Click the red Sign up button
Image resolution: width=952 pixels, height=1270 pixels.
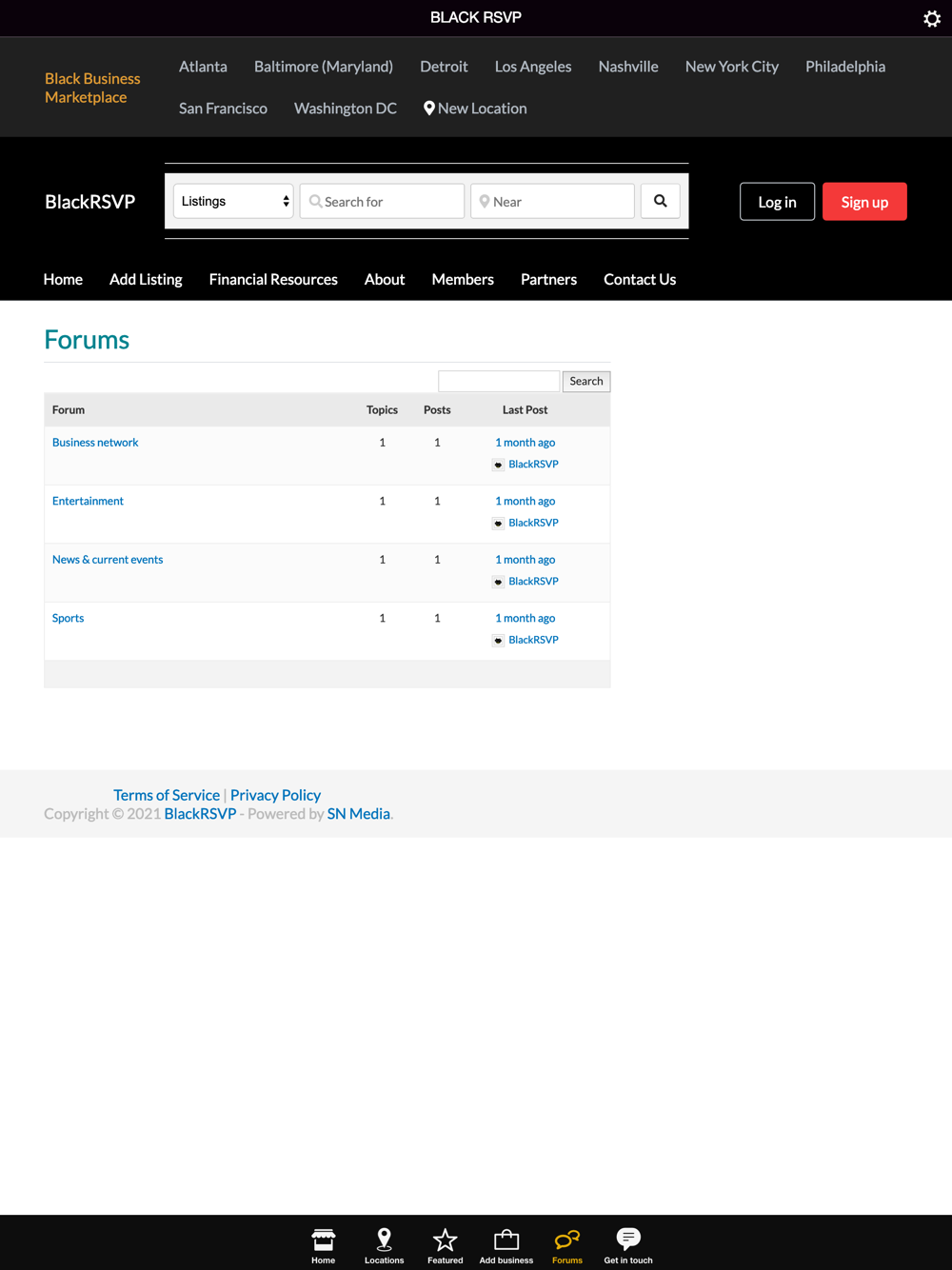864,202
